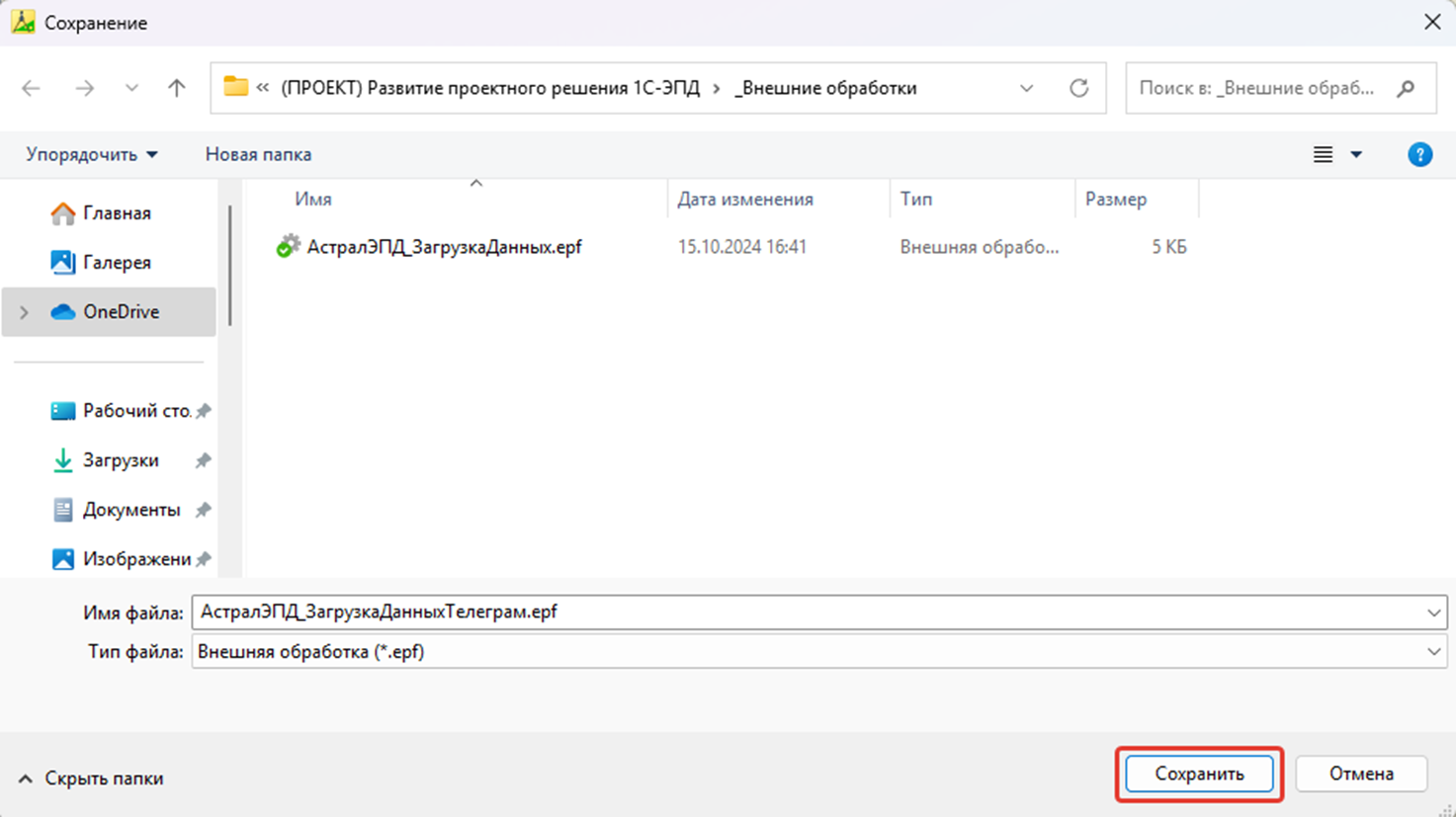Viewport: 1456px width, 817px height.
Task: Expand the OneDrive tree node
Action: pyautogui.click(x=25, y=312)
